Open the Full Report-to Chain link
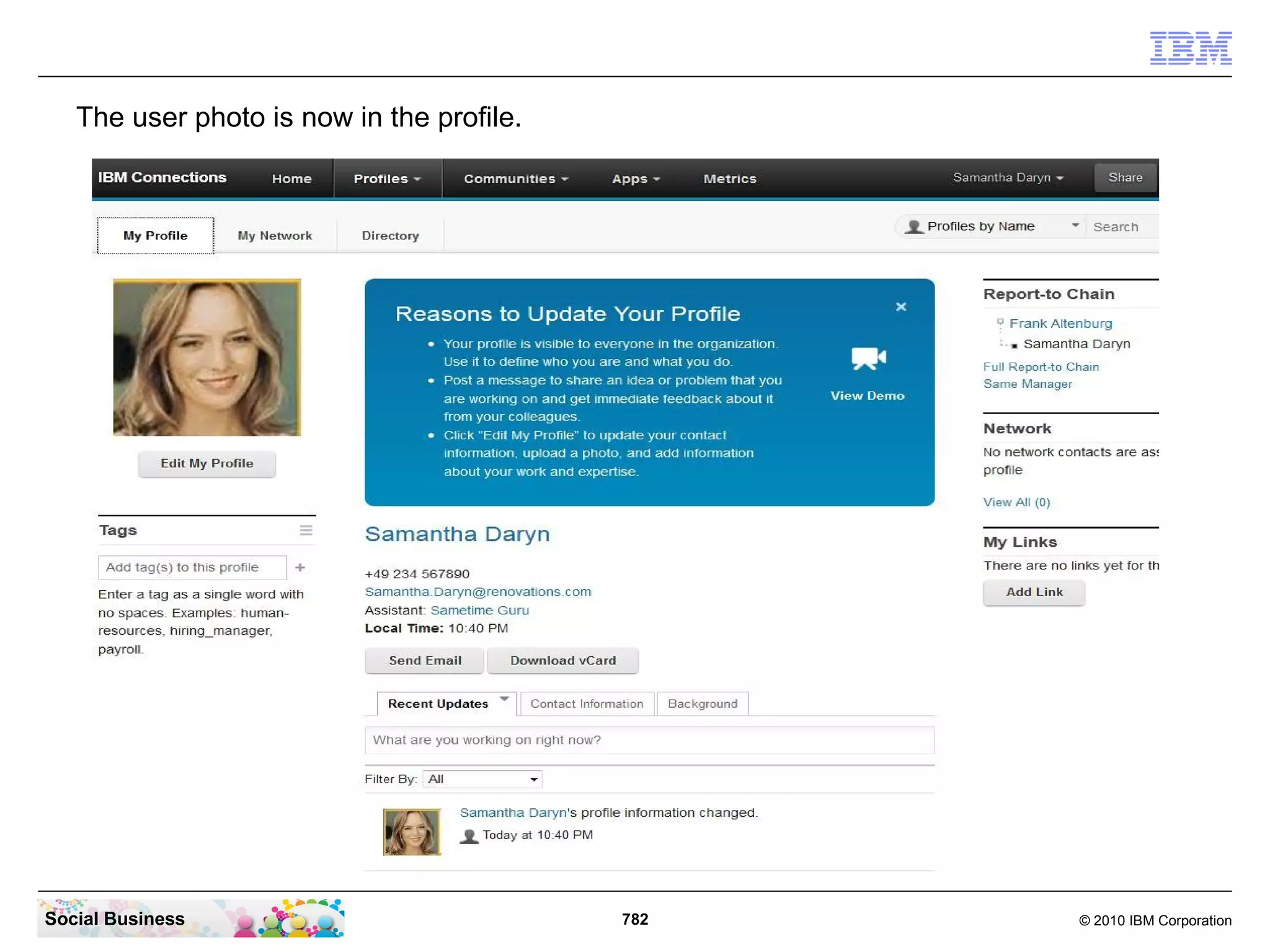Viewport: 1270px width, 952px height. click(1041, 367)
